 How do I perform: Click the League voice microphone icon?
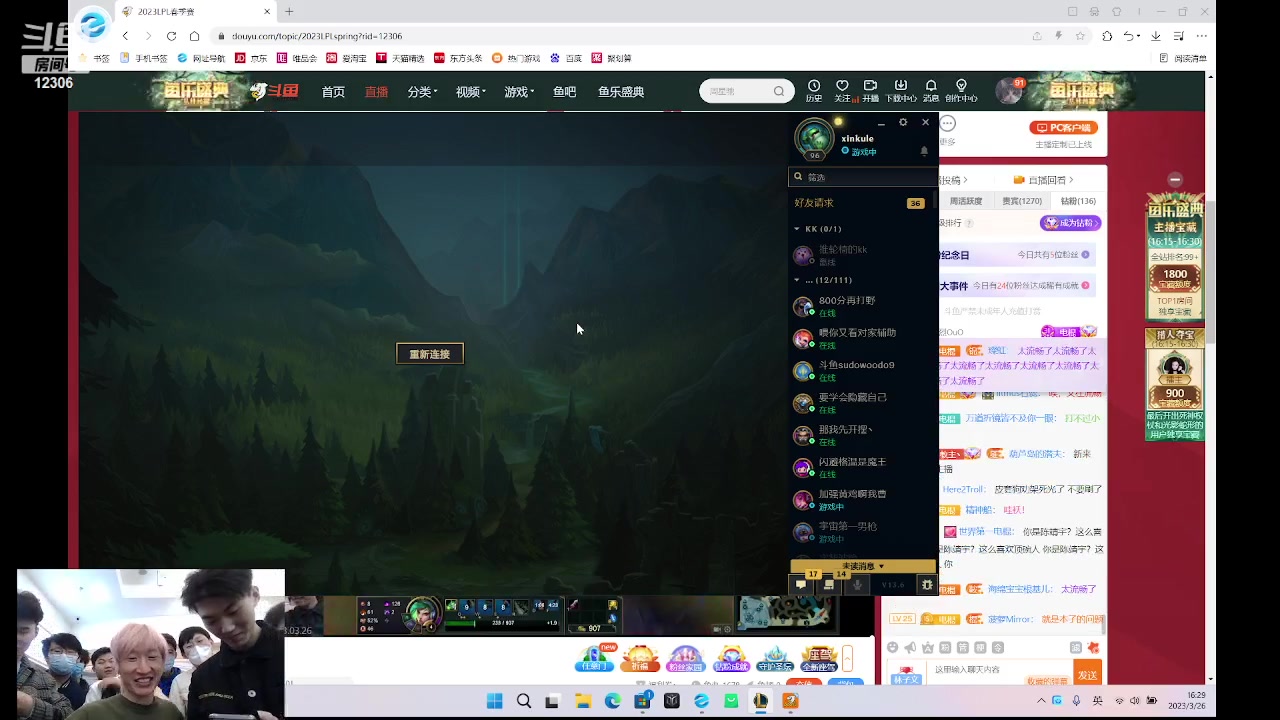click(857, 585)
